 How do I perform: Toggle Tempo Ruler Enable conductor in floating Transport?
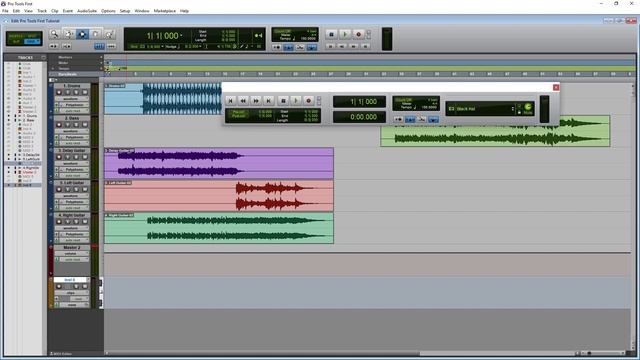tap(433, 119)
